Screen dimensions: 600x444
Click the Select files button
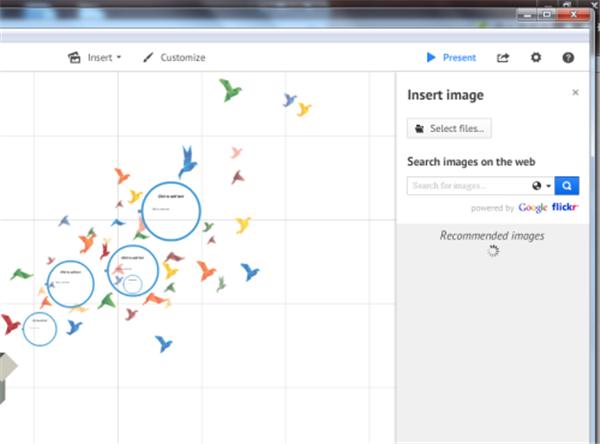coord(449,128)
